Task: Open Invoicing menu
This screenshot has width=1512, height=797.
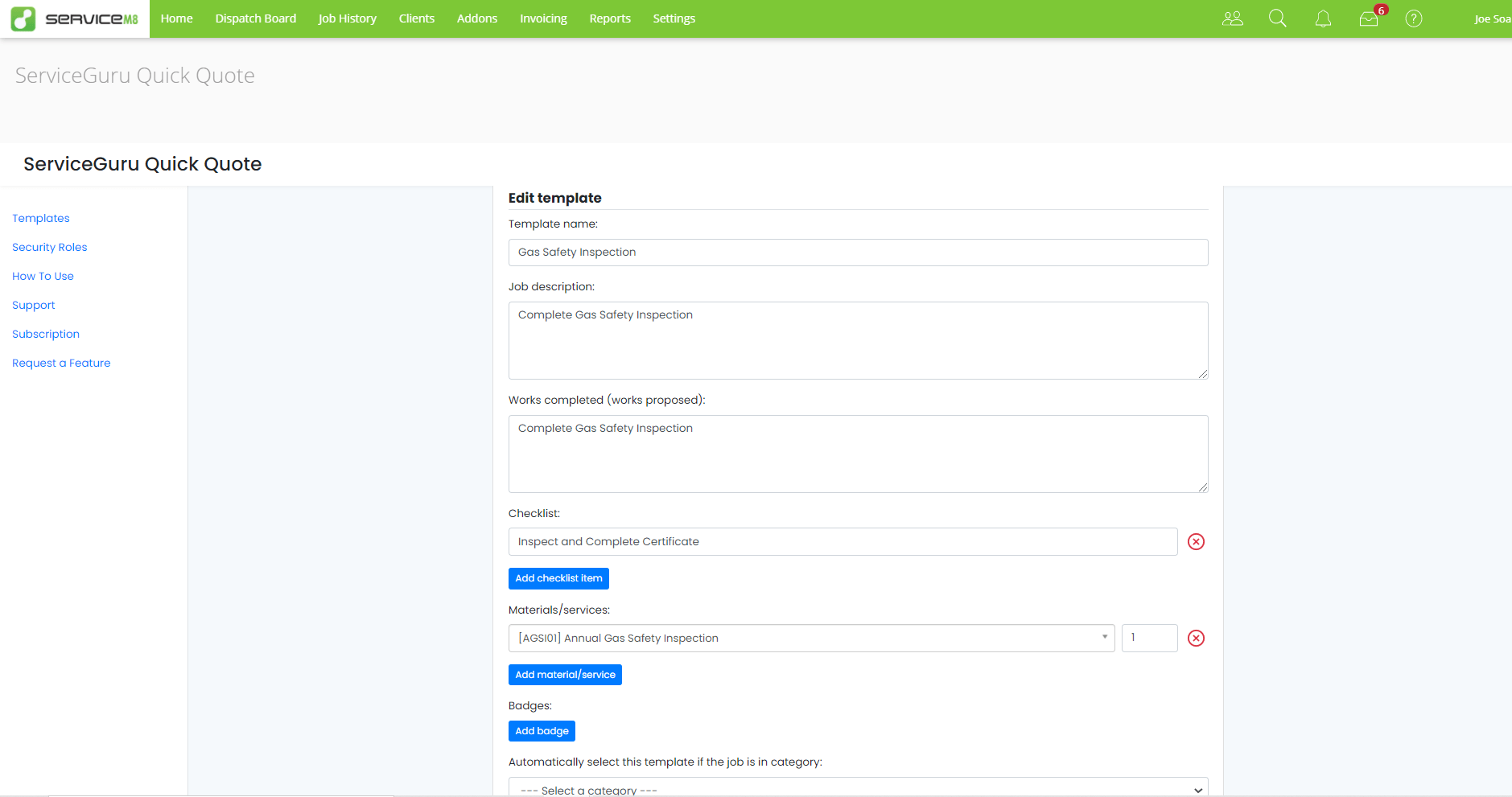Action: pos(543,18)
